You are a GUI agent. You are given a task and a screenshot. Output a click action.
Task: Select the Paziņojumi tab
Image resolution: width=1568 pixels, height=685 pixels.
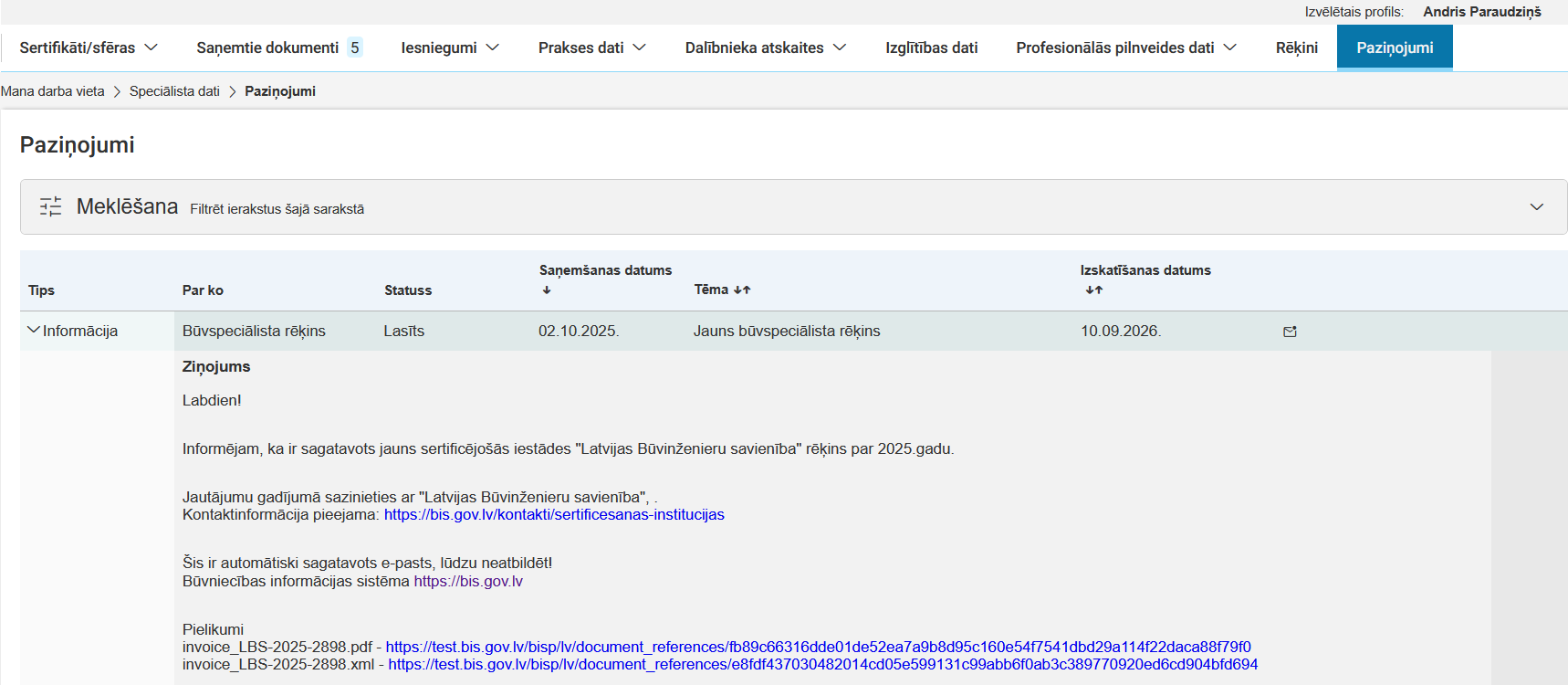(x=1395, y=47)
